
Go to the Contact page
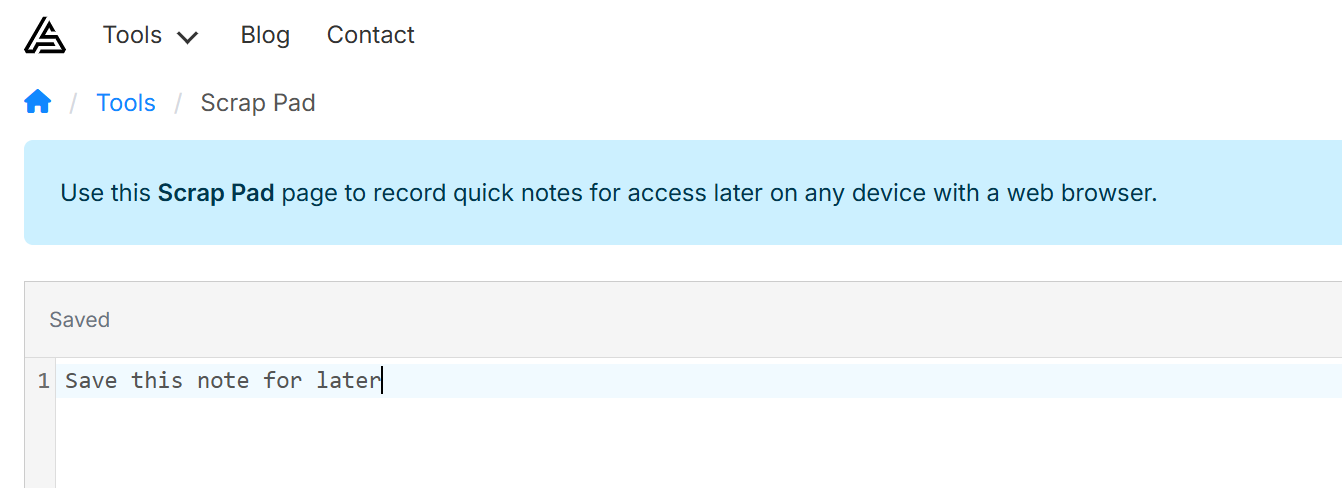coord(370,35)
